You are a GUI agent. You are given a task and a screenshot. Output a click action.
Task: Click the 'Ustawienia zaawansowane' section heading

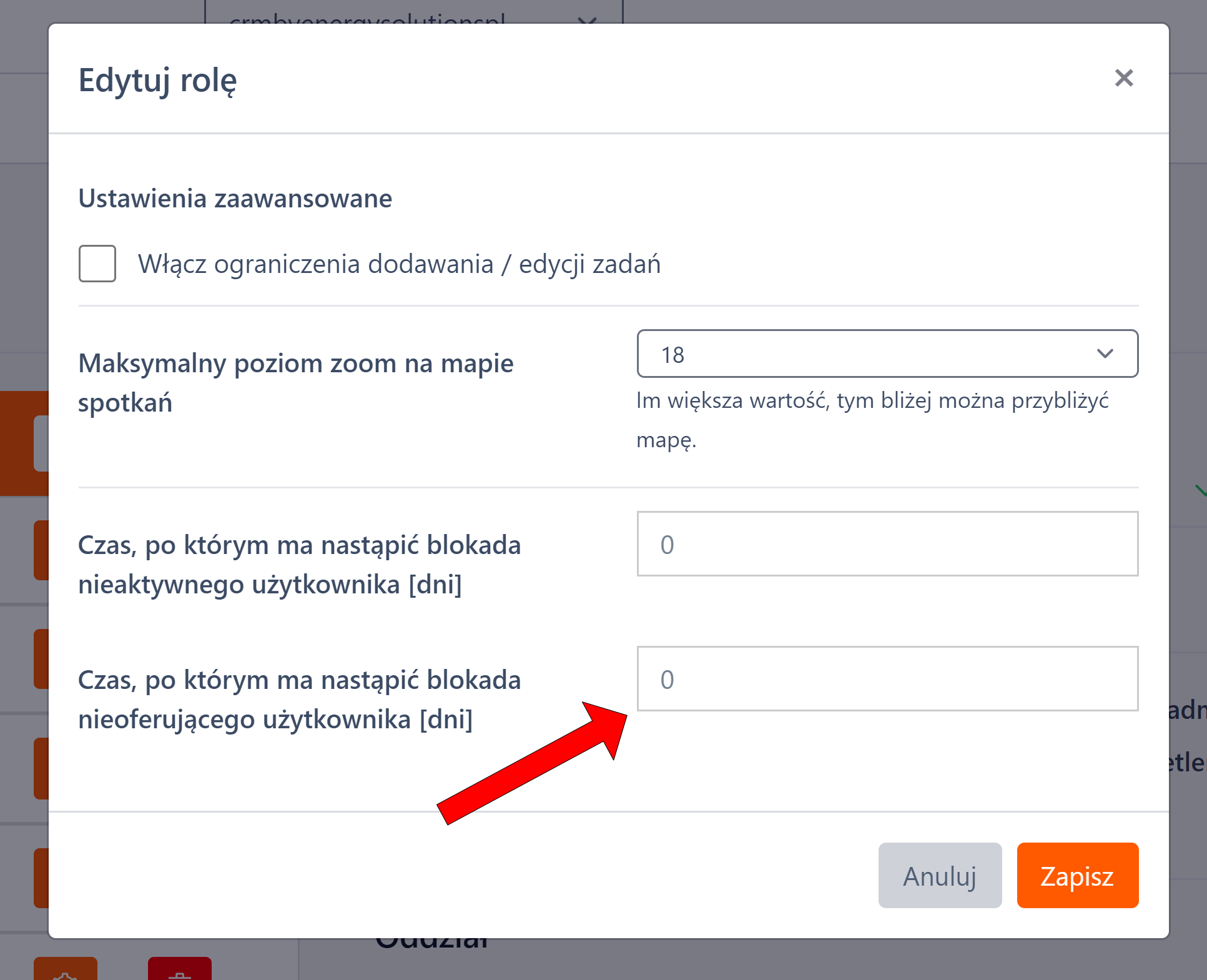point(235,199)
